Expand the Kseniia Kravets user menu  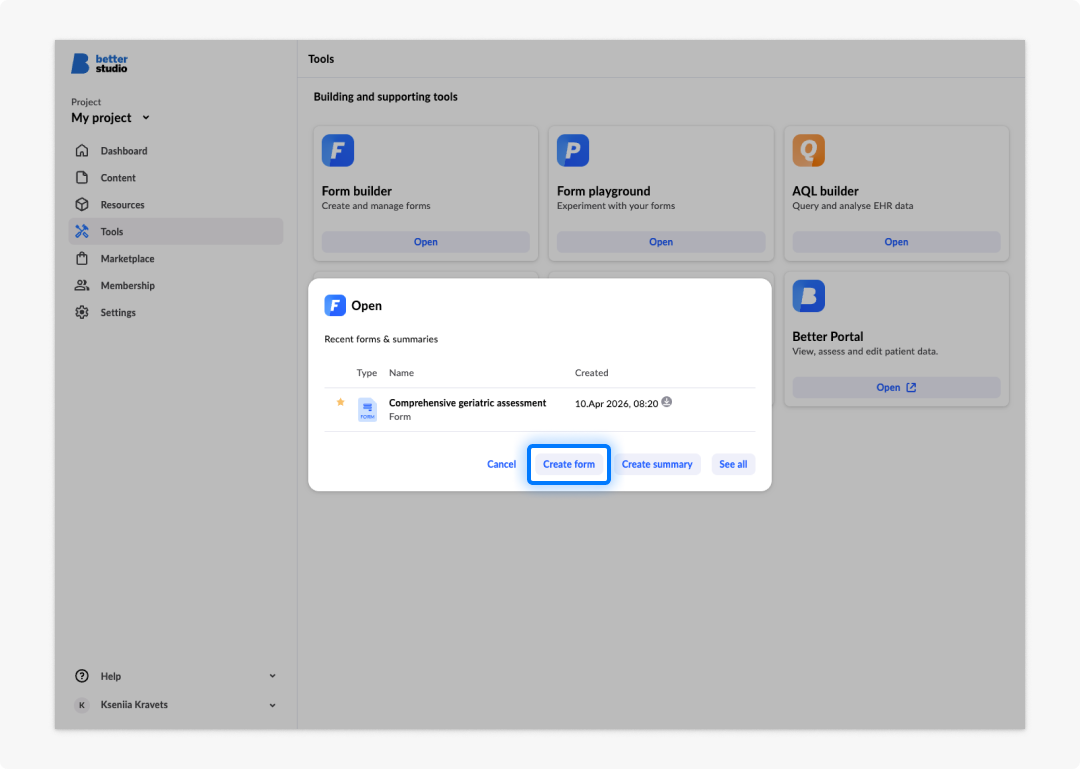point(273,705)
